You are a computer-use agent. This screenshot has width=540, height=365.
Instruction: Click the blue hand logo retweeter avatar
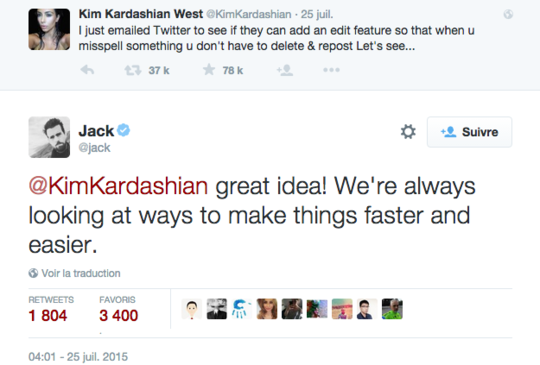(242, 309)
